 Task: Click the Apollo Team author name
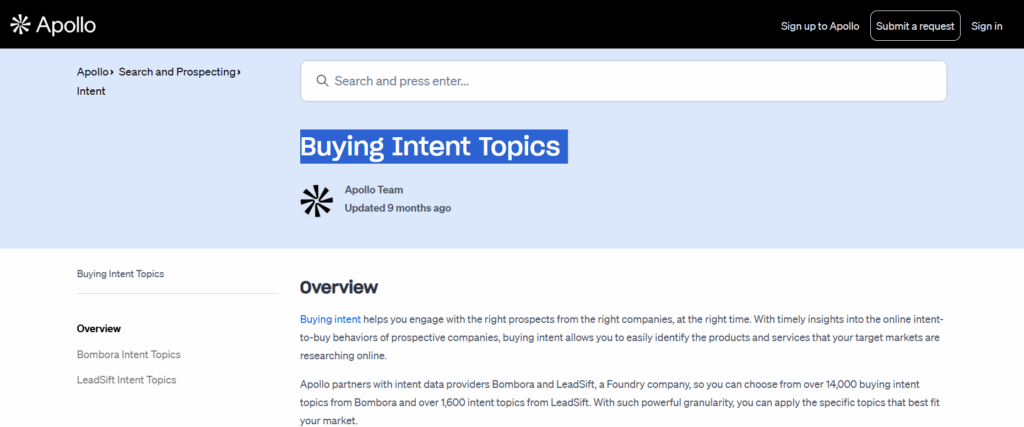pos(374,190)
